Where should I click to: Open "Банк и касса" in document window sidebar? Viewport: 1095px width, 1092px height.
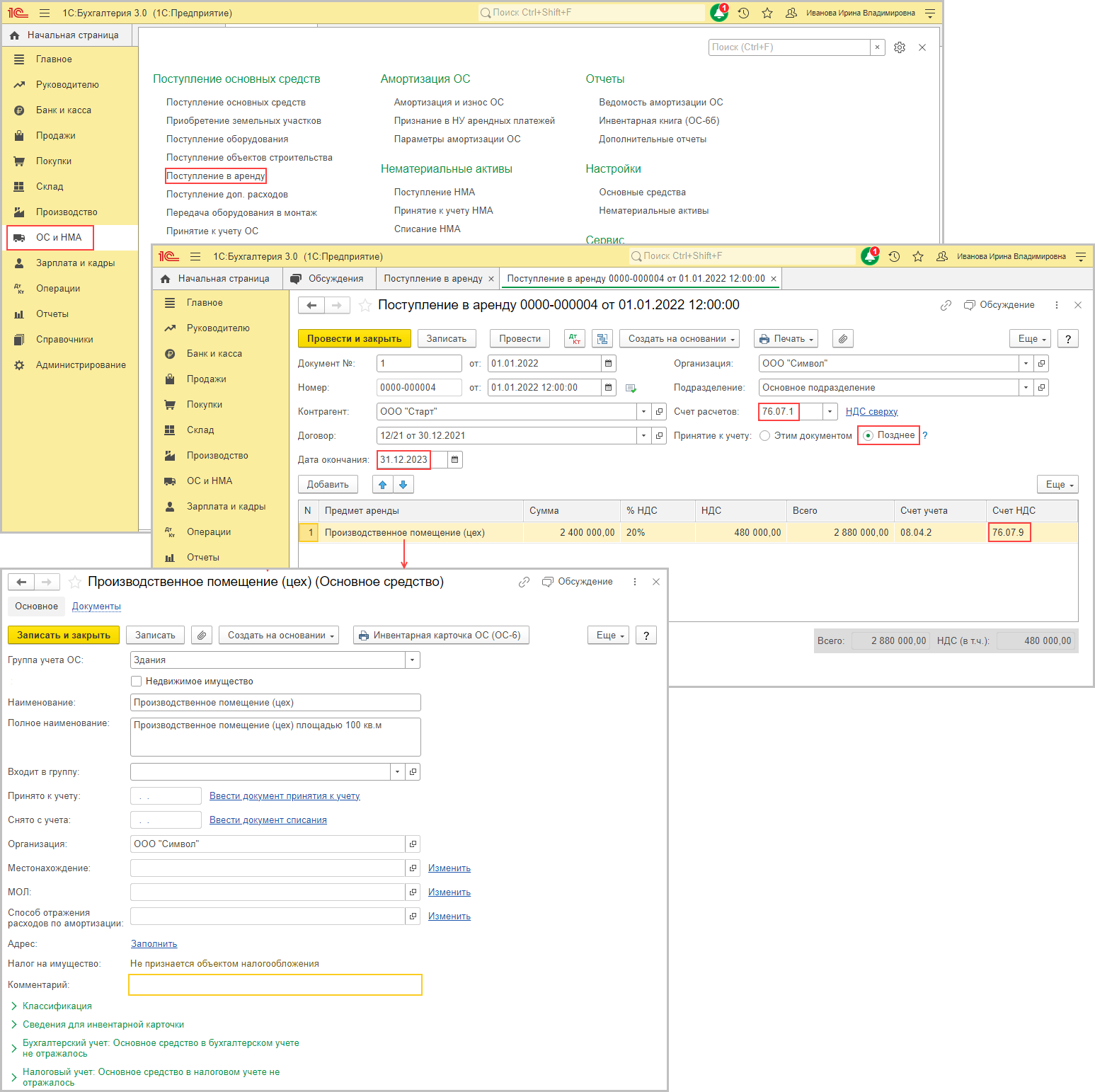click(214, 354)
